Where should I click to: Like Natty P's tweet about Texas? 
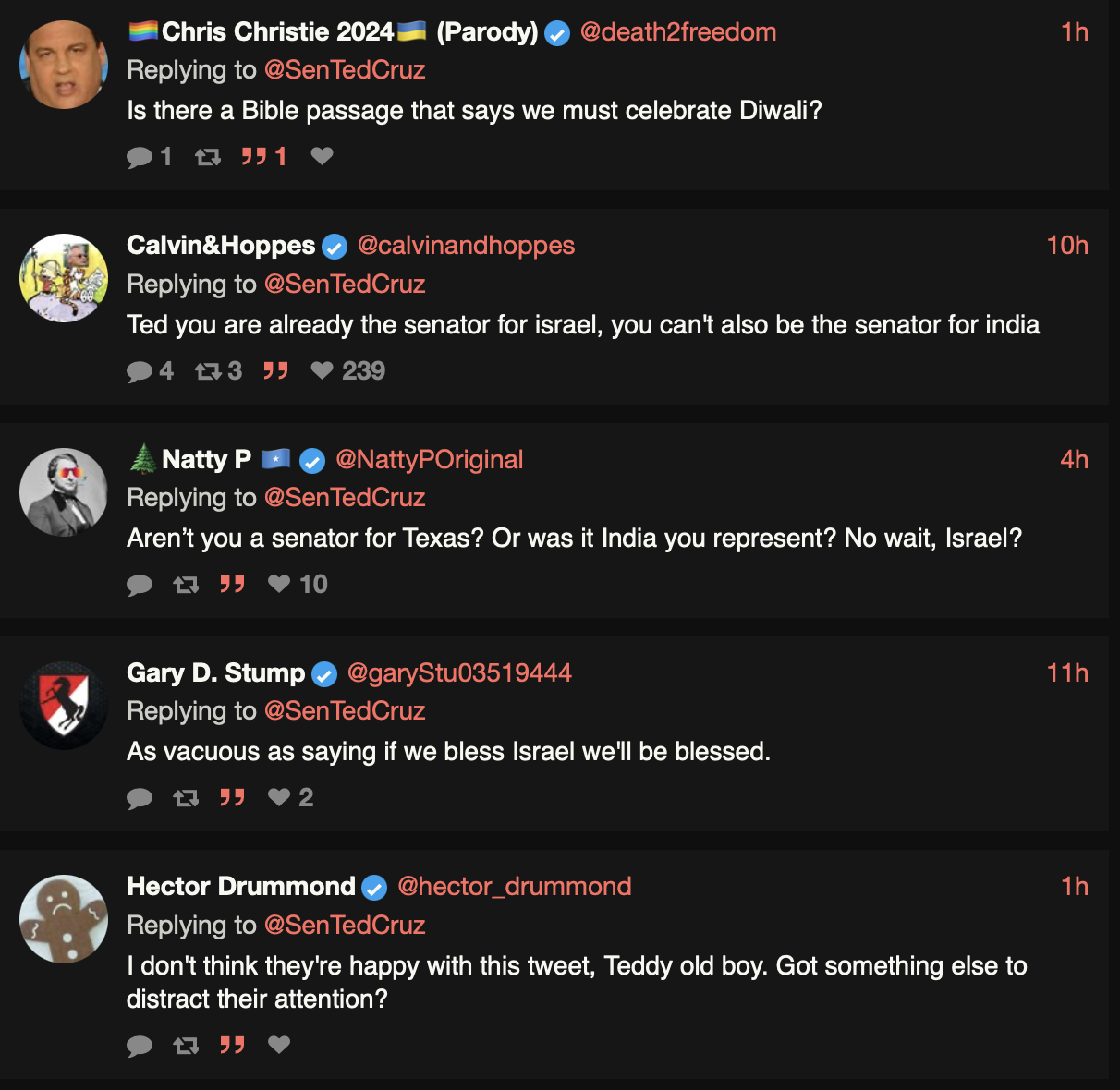279,584
